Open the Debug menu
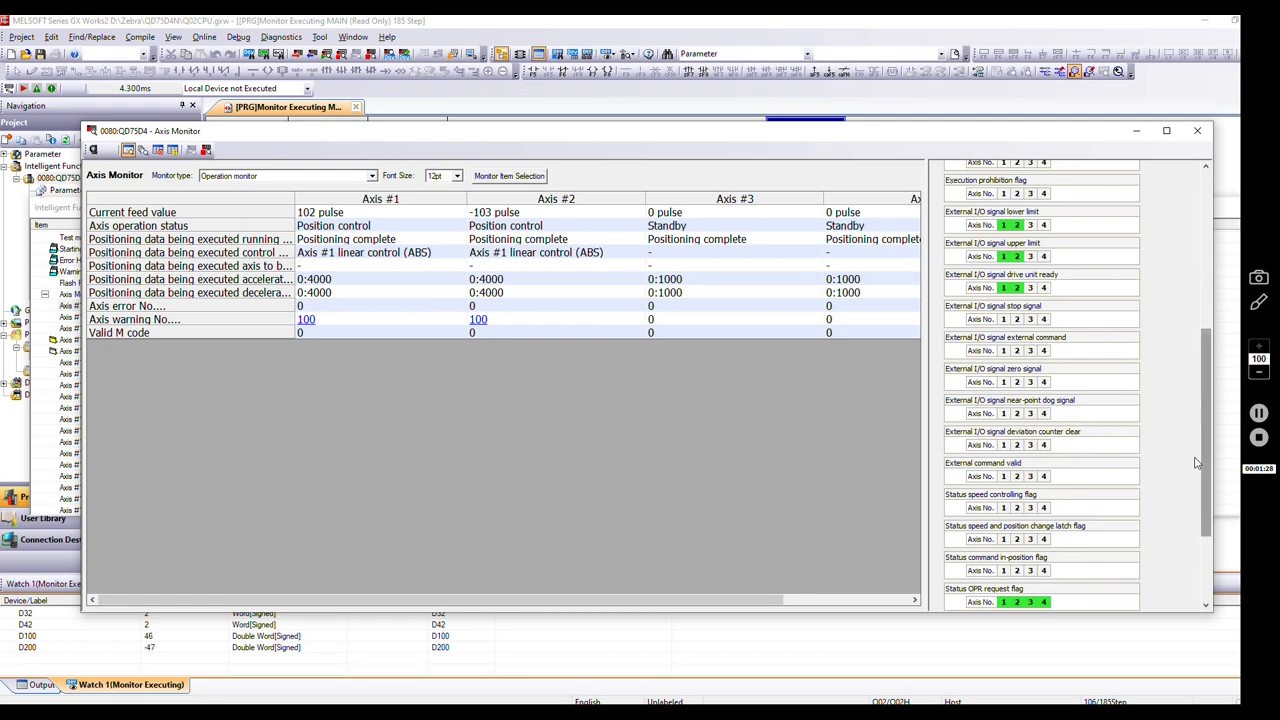This screenshot has width=1280, height=720. [x=238, y=37]
